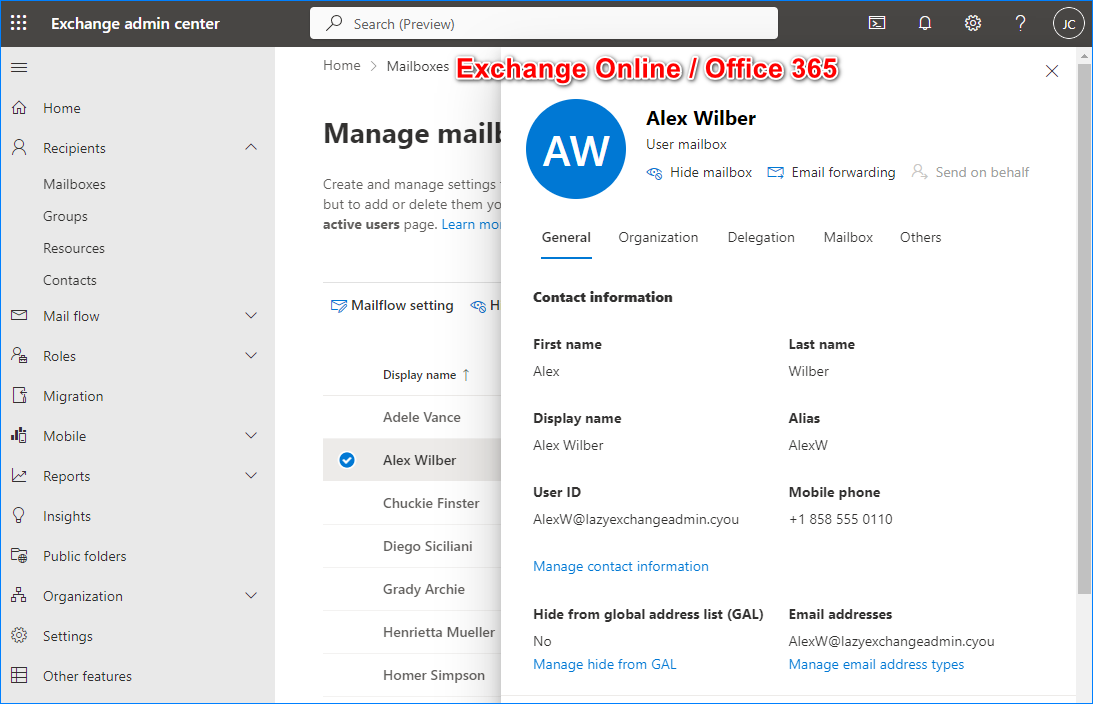The width and height of the screenshot is (1093, 704).
Task: Click the Recipients person icon
Action: (19, 148)
